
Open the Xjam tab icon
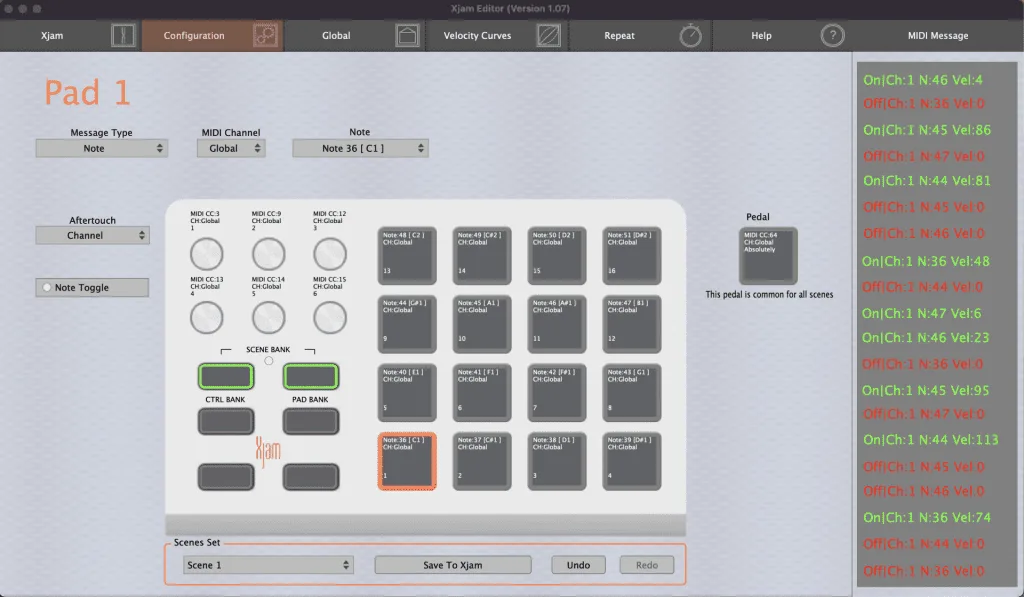point(123,35)
